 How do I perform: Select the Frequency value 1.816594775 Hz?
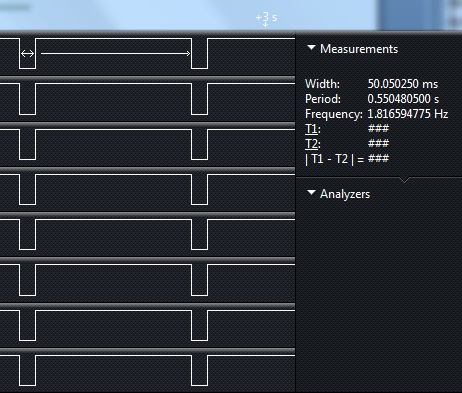click(x=407, y=114)
